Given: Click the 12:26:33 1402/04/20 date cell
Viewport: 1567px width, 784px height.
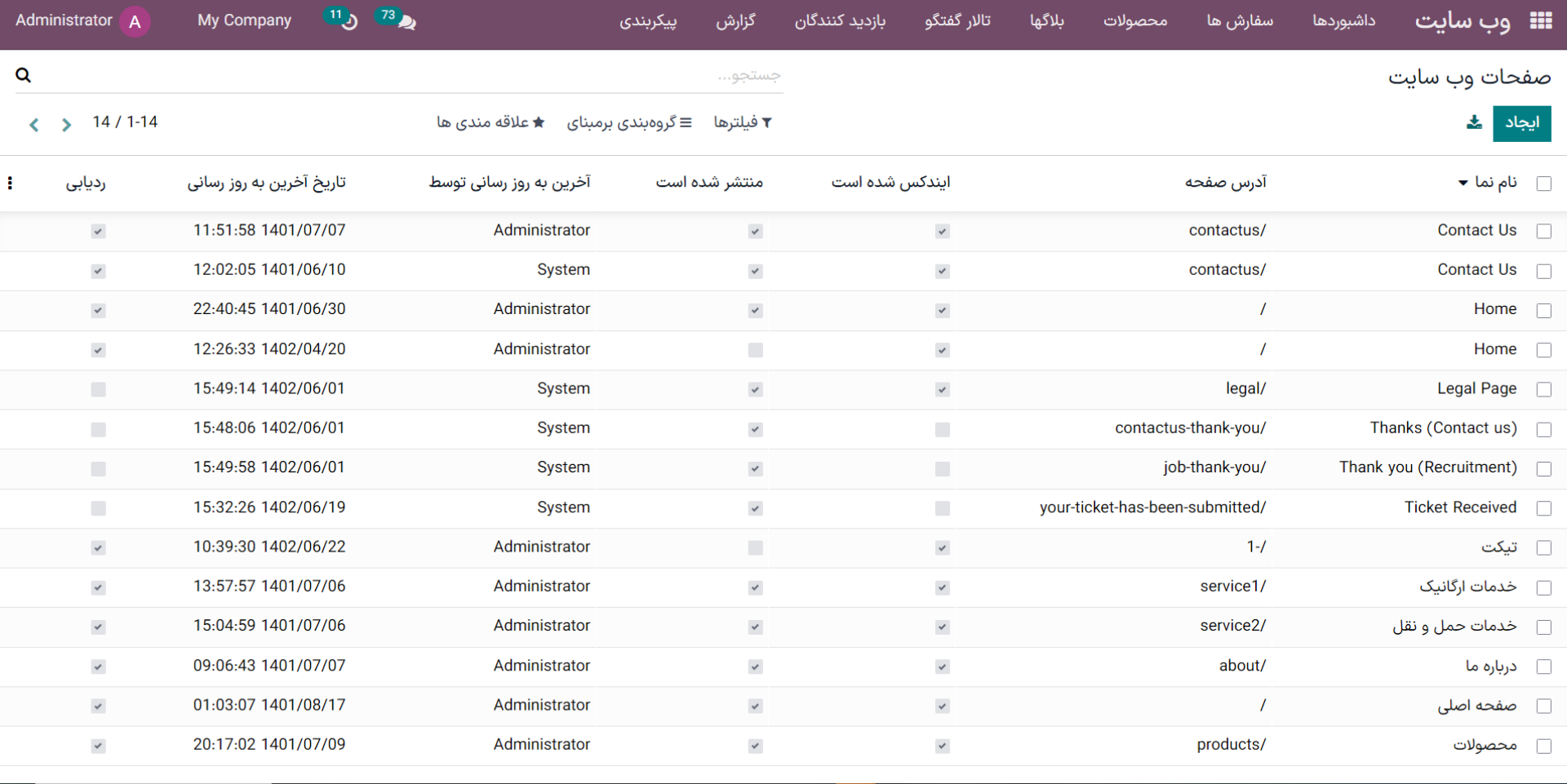Looking at the screenshot, I should (x=269, y=348).
